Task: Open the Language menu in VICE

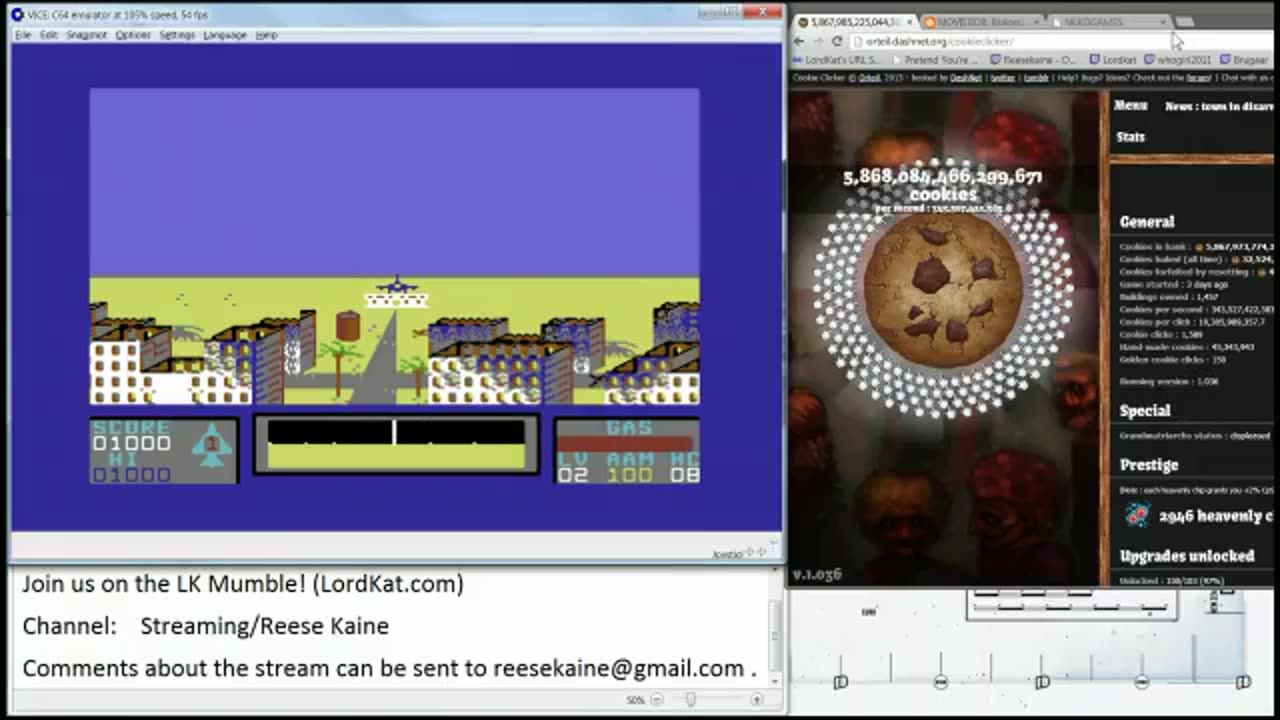Action: (225, 35)
